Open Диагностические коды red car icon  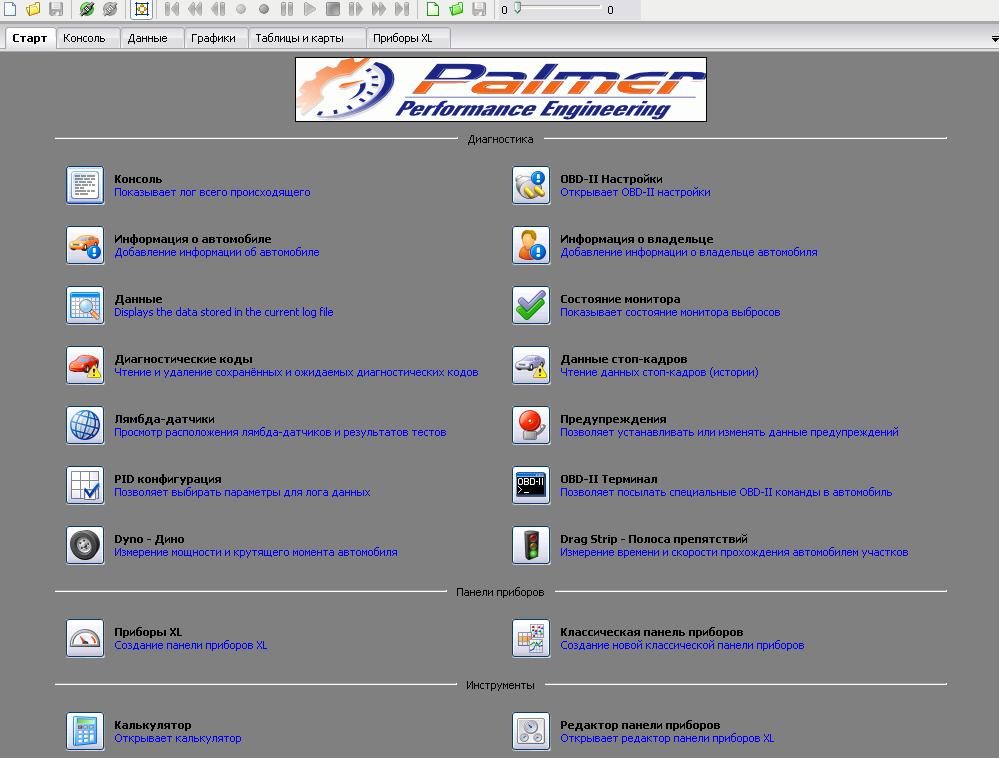85,365
